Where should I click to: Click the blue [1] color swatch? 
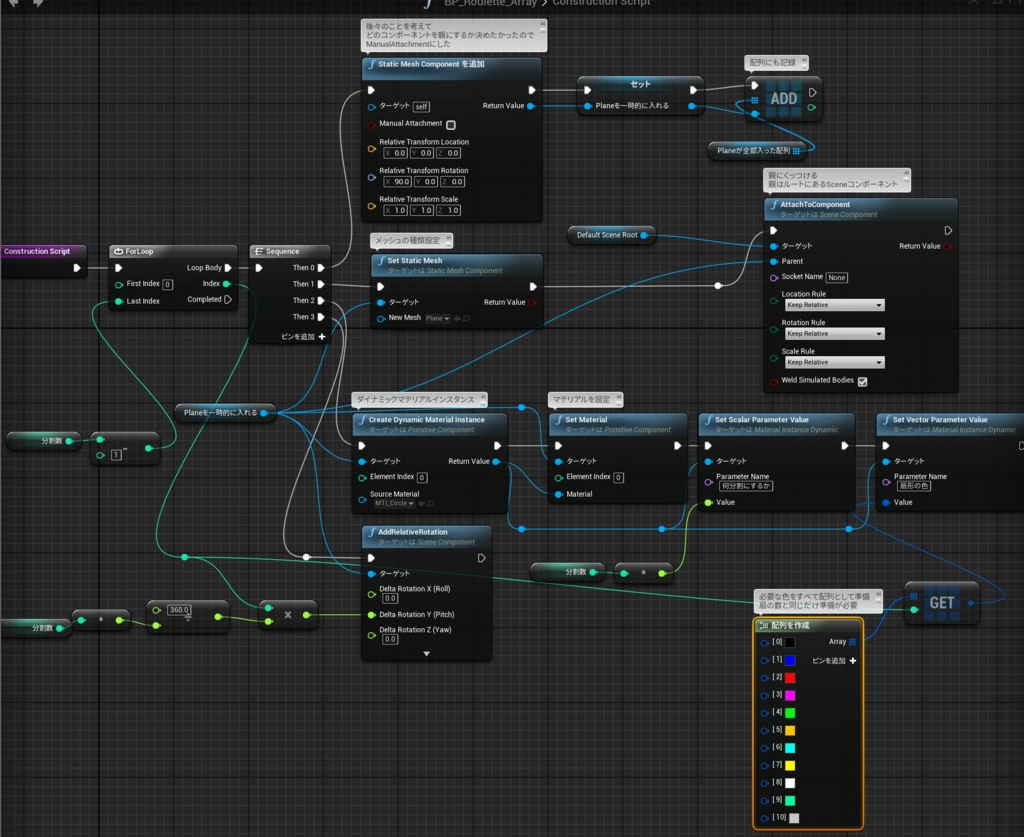[790, 660]
